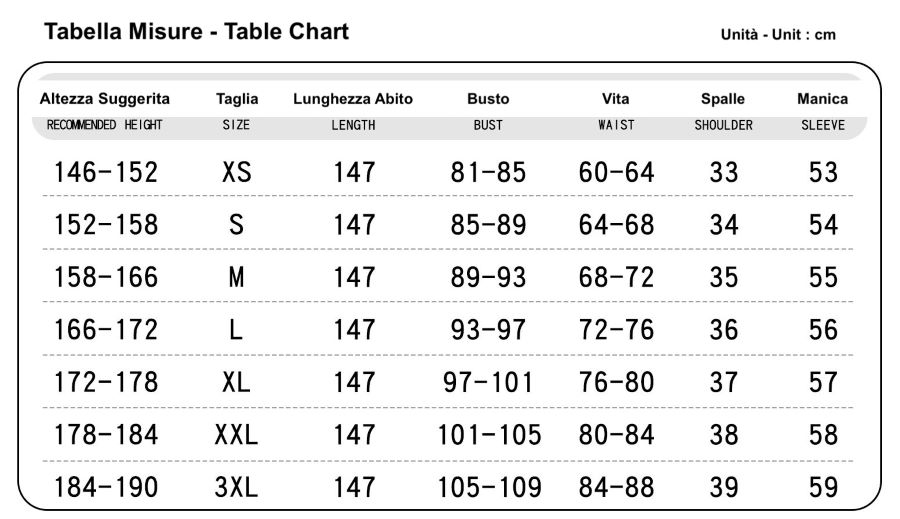This screenshot has width=900, height=519.
Task: Click the shoulder value 35 cell
Action: coord(723,277)
